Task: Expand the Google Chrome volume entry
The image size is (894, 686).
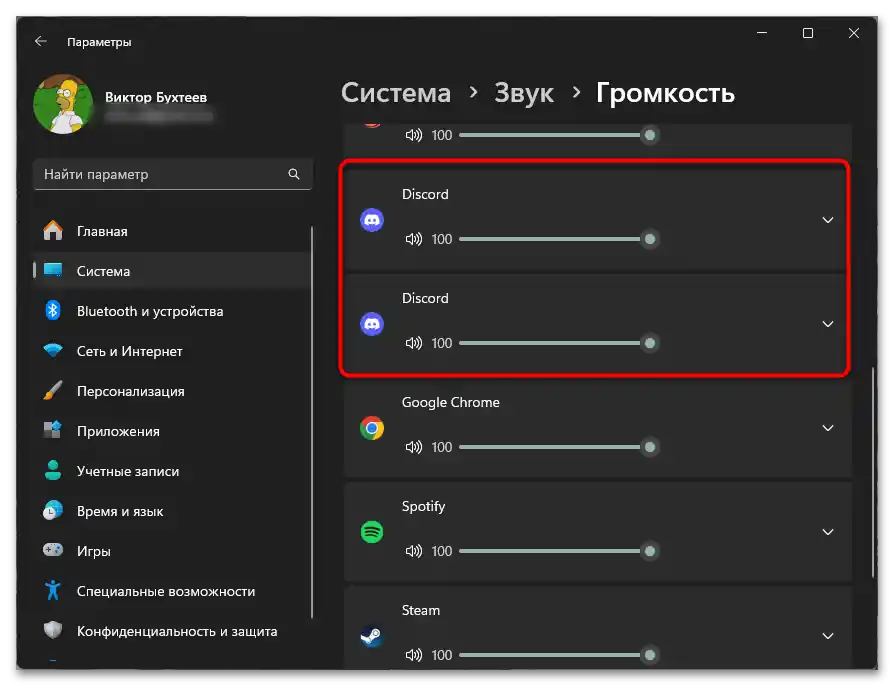Action: point(828,428)
